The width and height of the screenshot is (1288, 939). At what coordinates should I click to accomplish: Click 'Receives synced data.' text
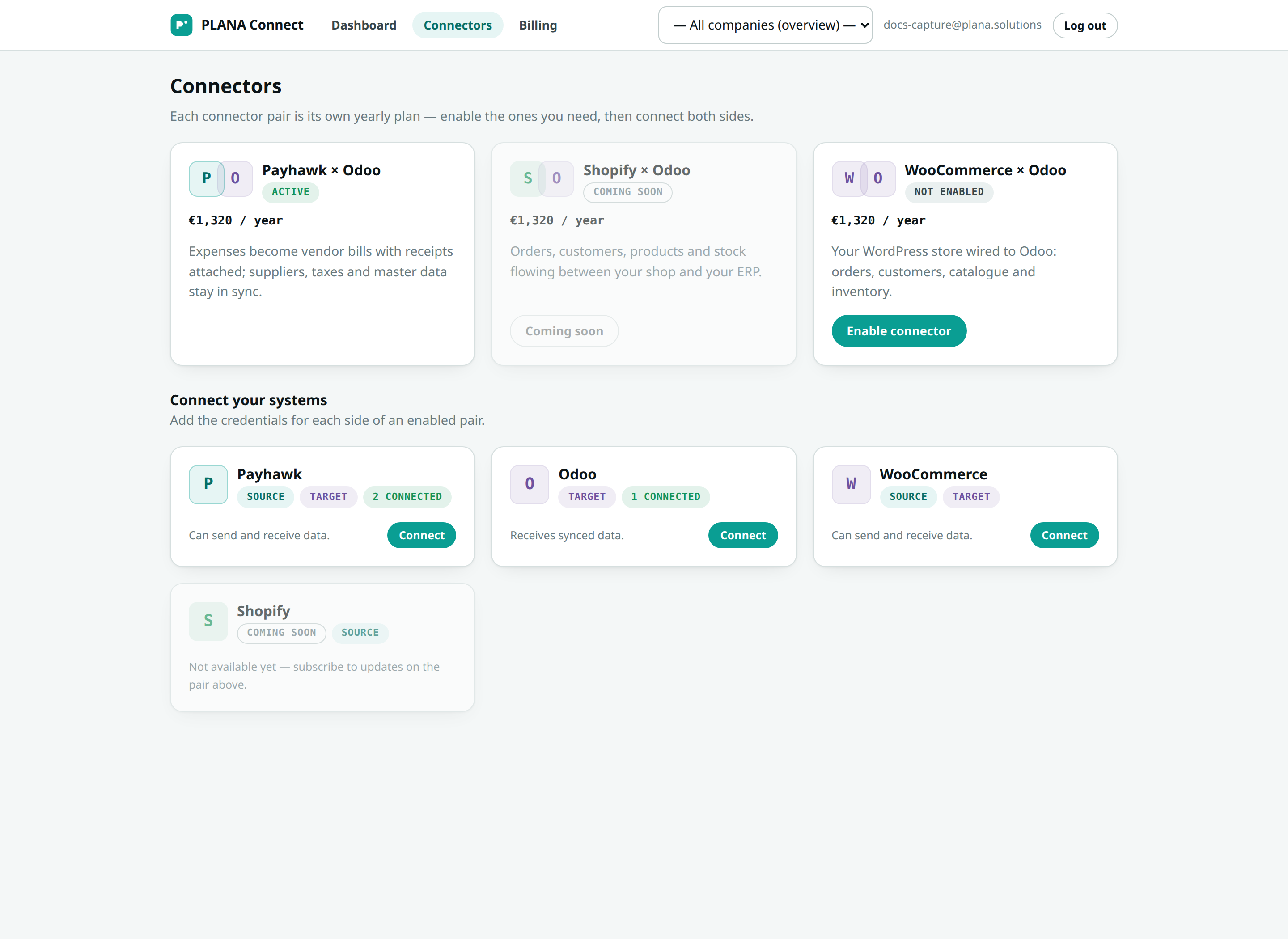click(x=567, y=535)
